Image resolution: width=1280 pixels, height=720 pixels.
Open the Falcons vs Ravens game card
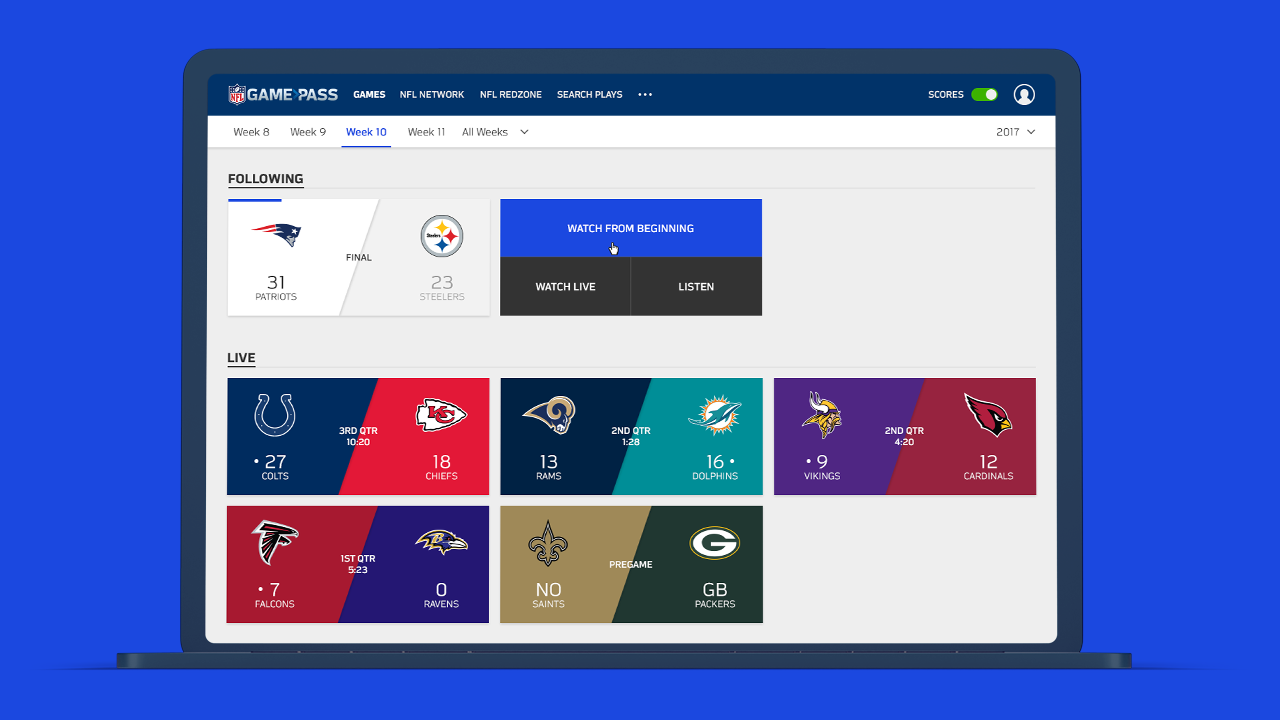pos(357,564)
